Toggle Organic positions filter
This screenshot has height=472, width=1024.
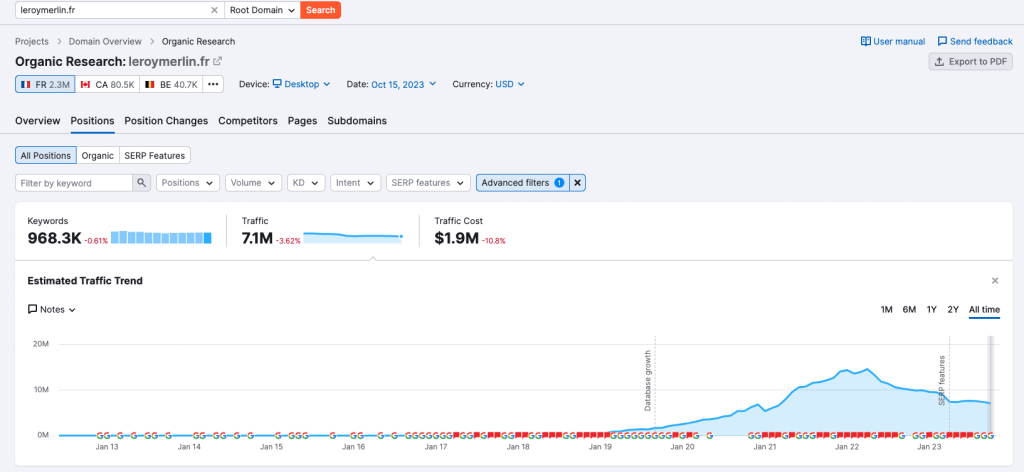tap(97, 156)
